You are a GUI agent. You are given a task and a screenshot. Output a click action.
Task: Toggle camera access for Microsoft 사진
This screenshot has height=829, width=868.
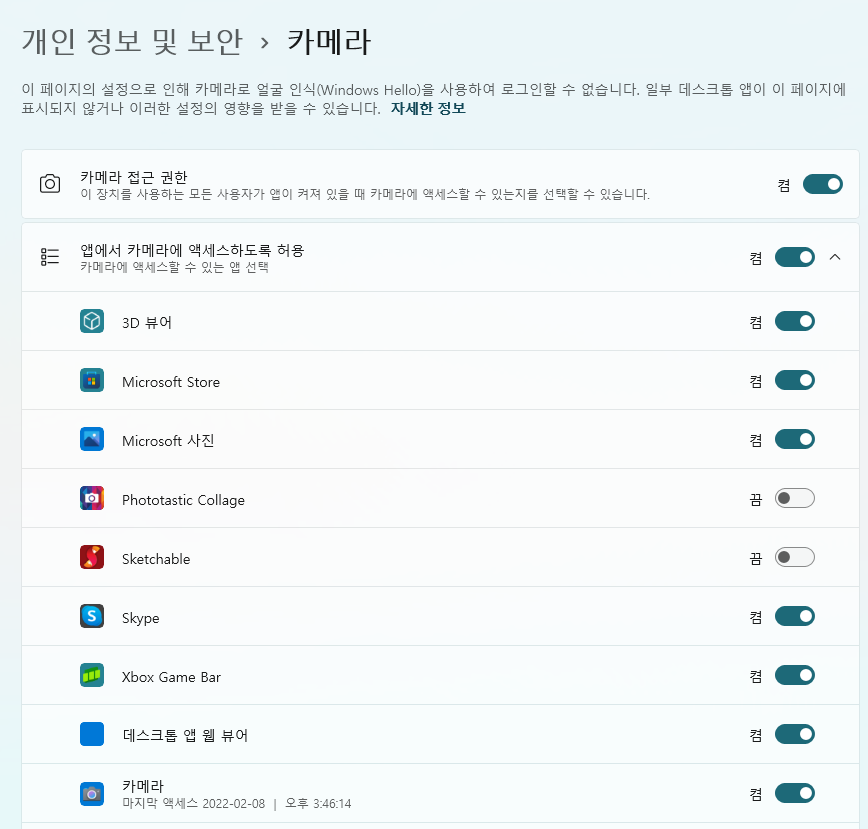coord(794,439)
